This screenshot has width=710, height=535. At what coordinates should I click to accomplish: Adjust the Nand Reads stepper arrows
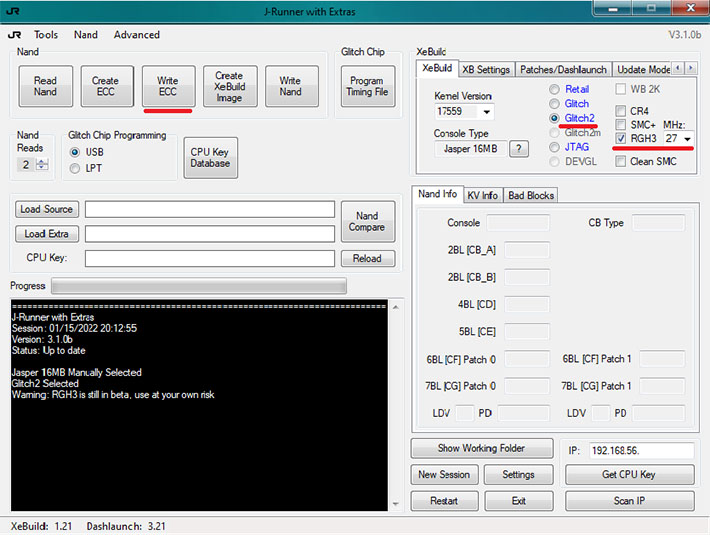(42, 164)
